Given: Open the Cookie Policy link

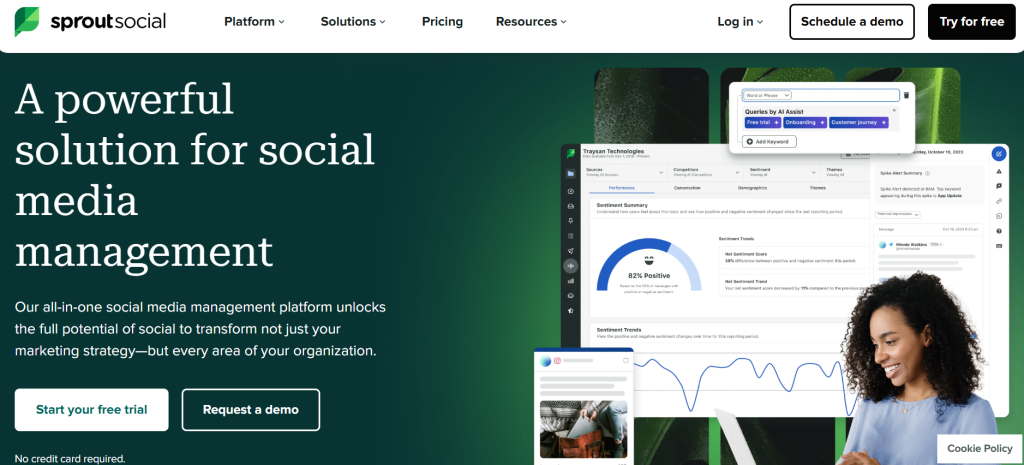Looking at the screenshot, I should tap(979, 448).
